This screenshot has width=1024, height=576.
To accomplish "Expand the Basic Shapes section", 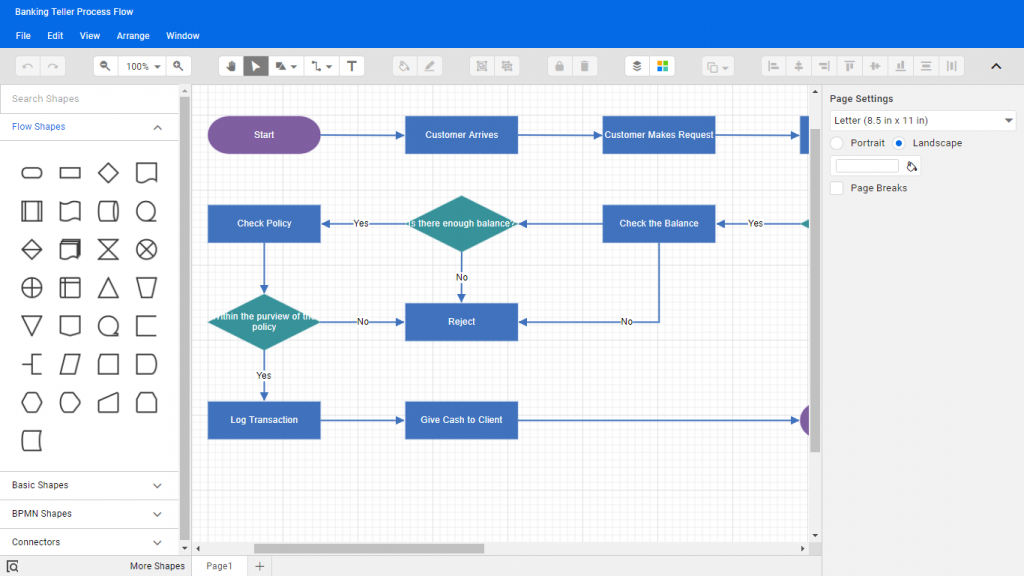I will 88,485.
